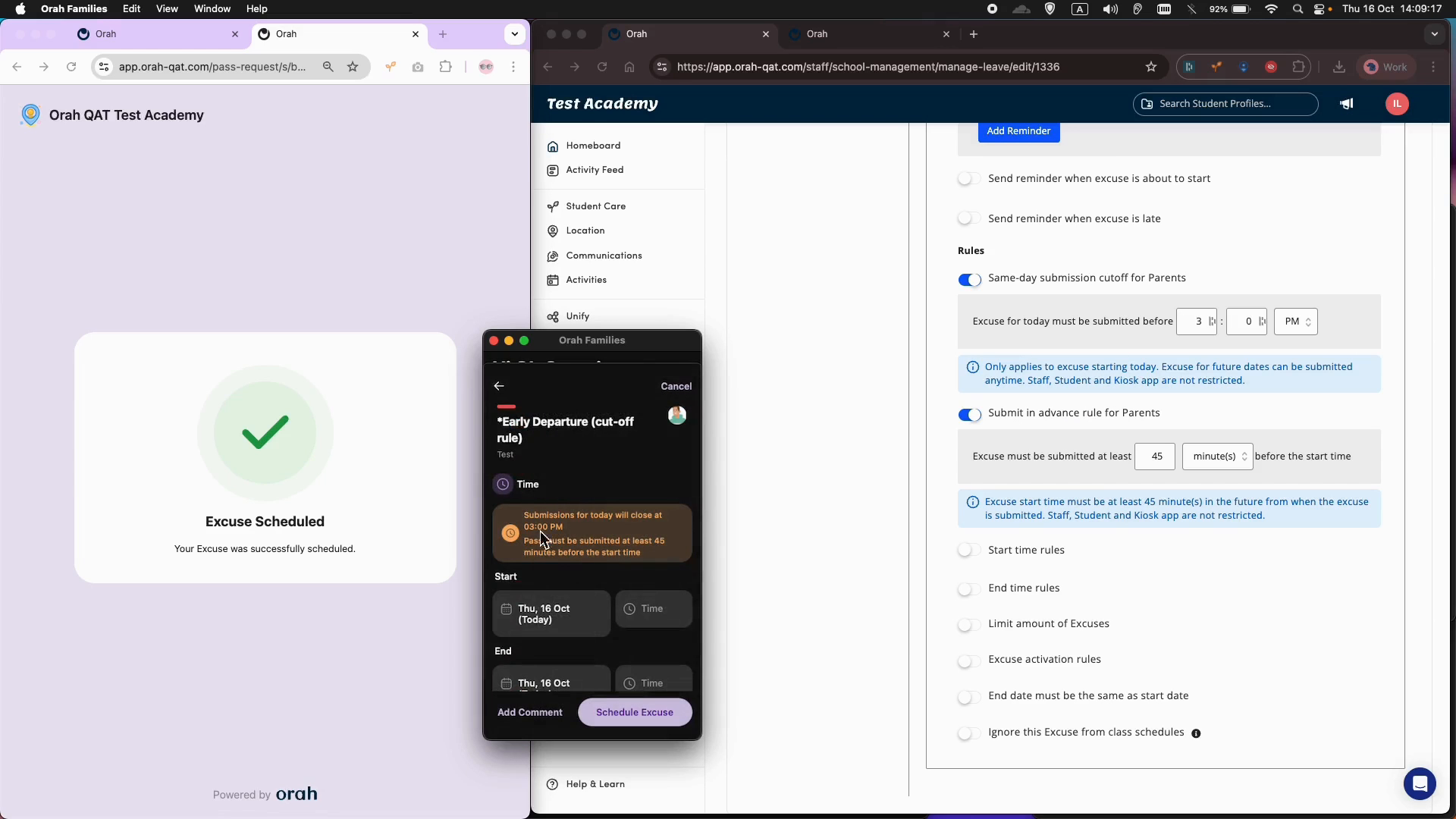
Task: Open the Communications chat icon
Action: coord(553,256)
